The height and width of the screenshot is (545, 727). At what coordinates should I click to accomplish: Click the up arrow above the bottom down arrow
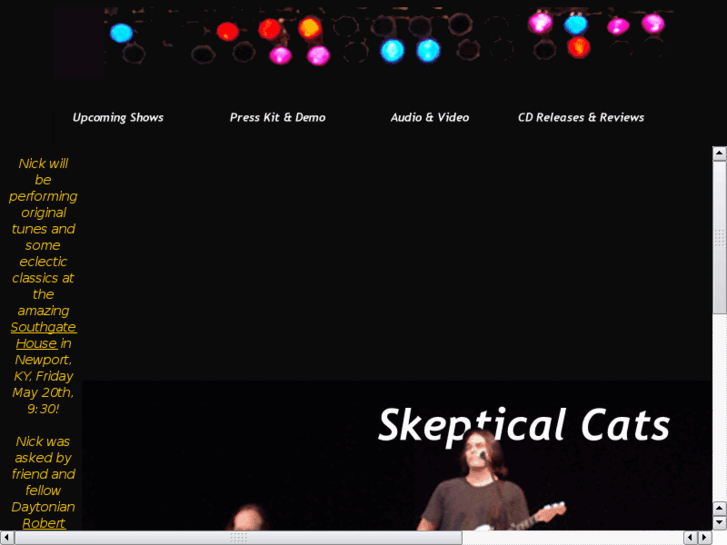[x=719, y=508]
